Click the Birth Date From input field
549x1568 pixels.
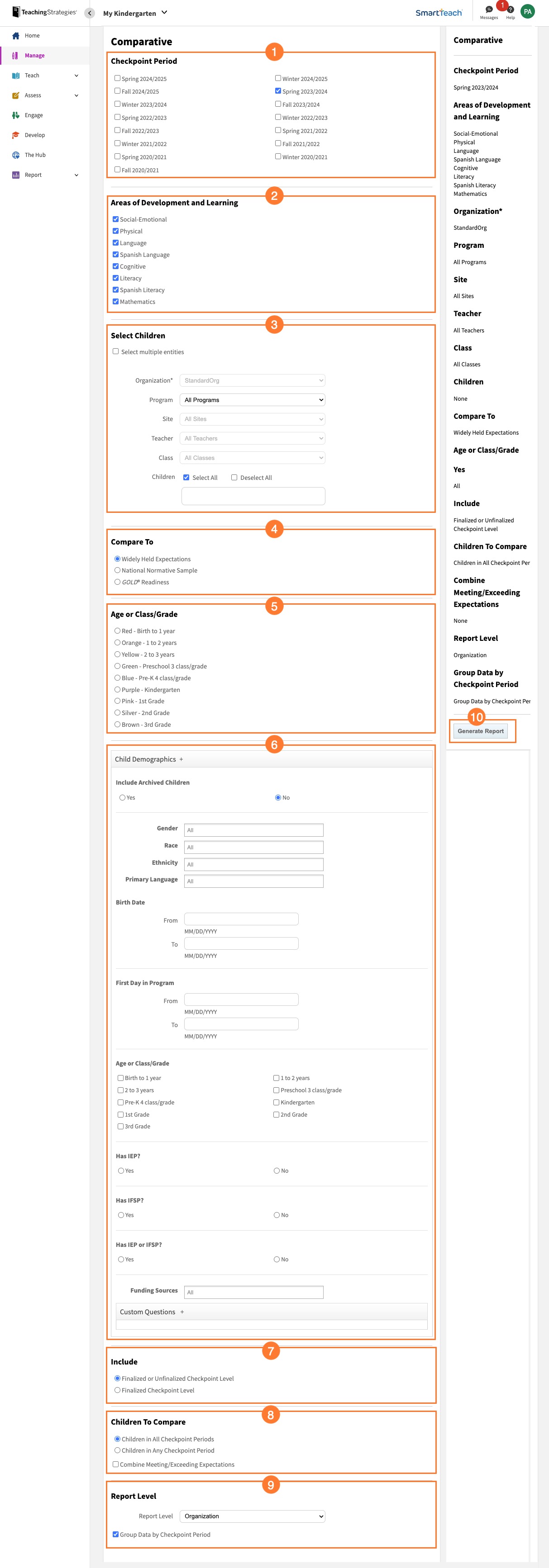241,919
